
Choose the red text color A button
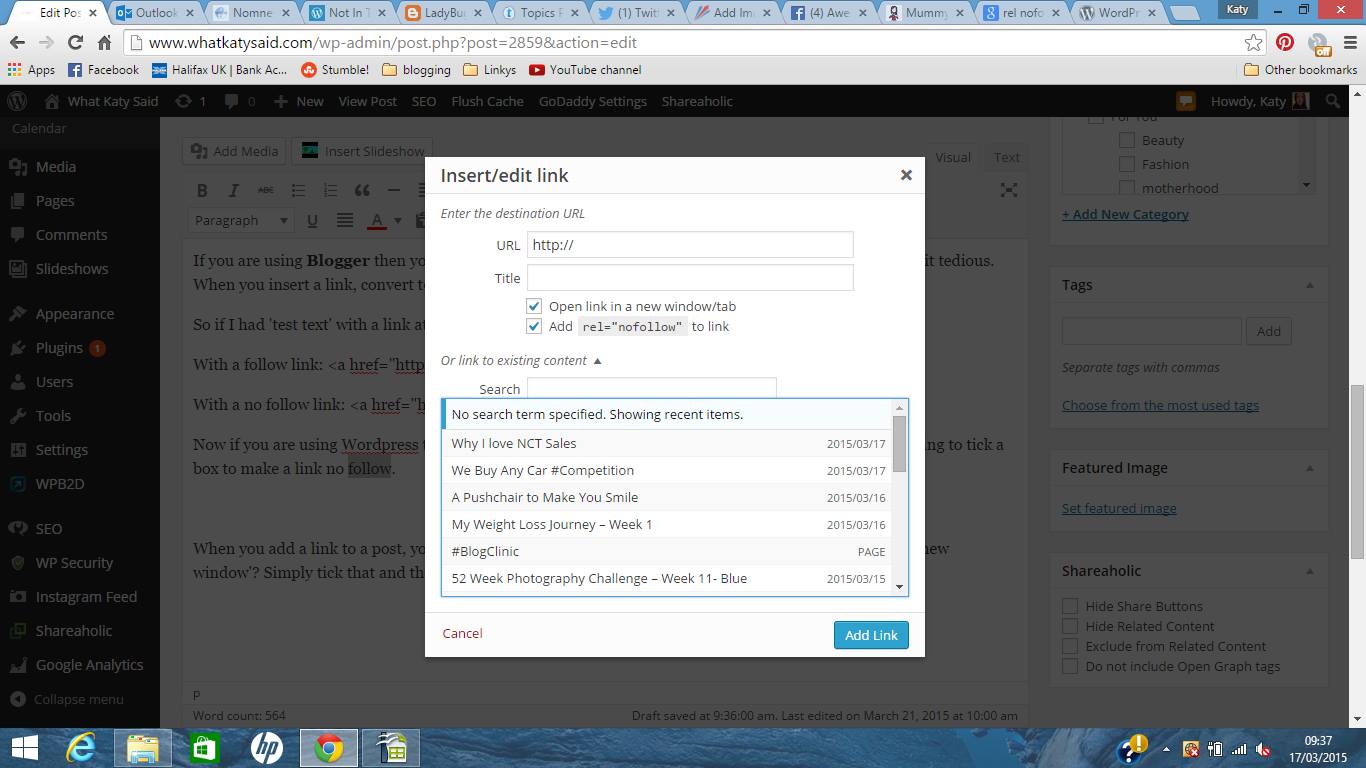coord(377,220)
